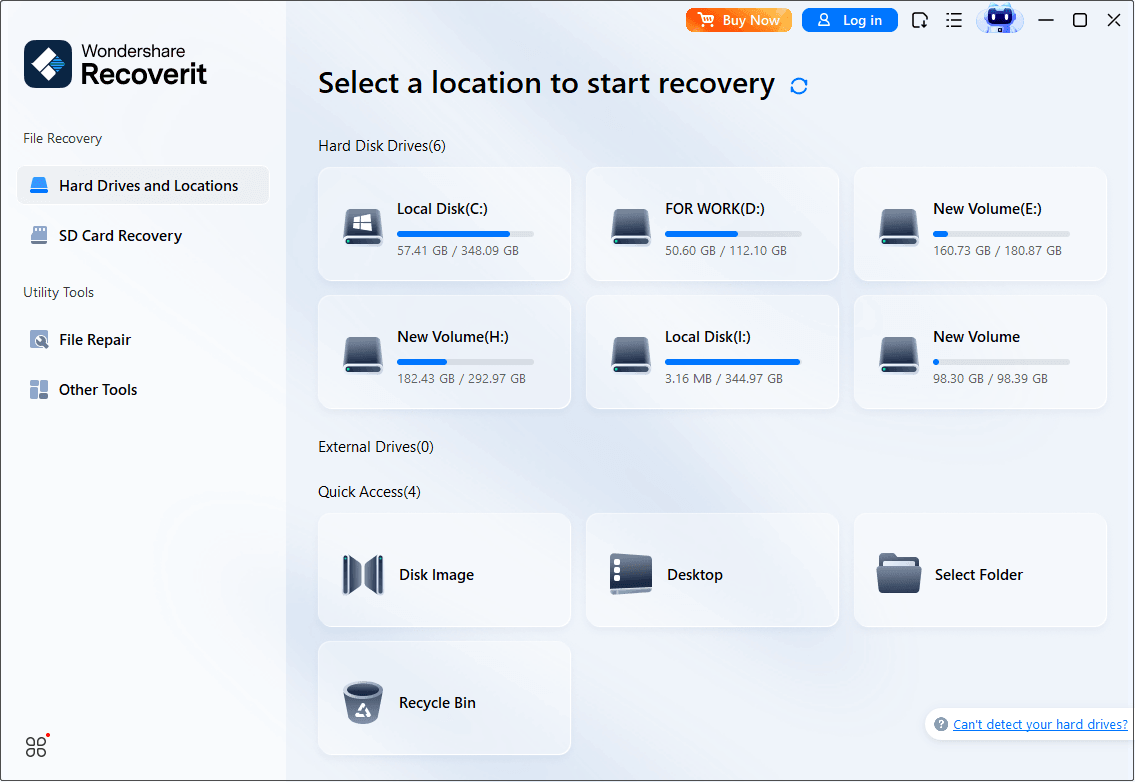Open the apps grid icon with red dot

(36, 746)
